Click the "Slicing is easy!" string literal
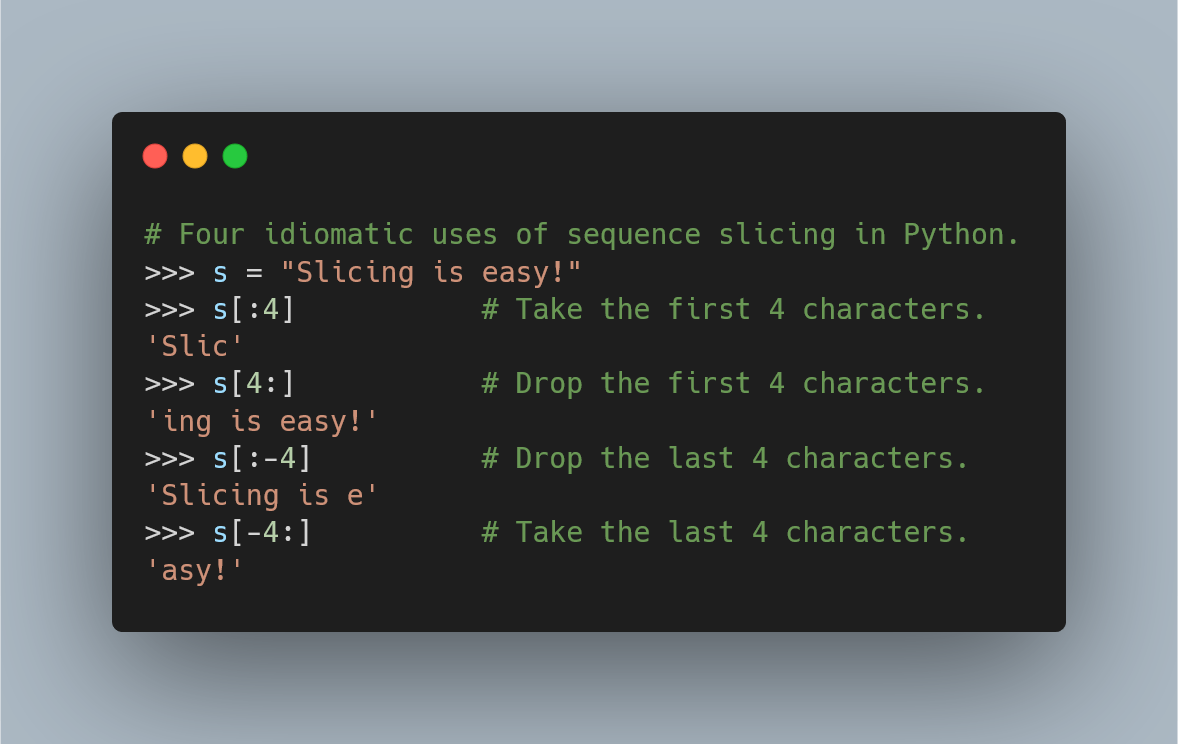This screenshot has width=1178, height=744. [431, 272]
